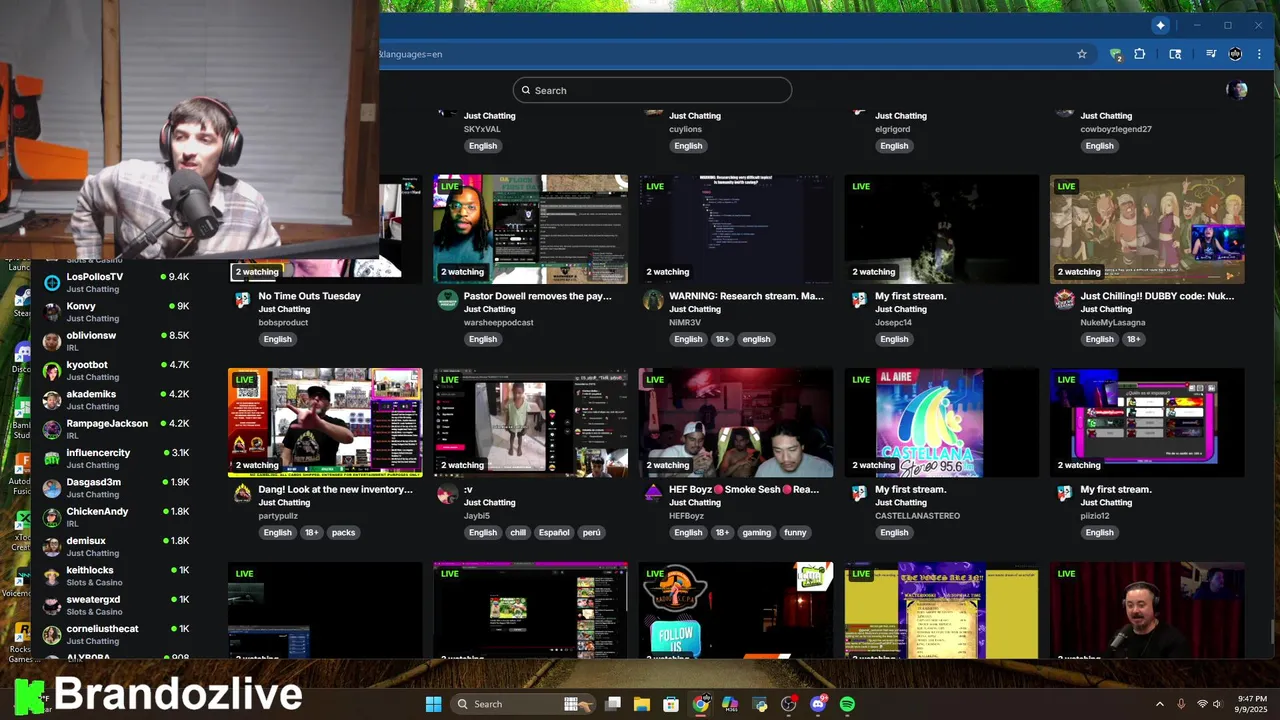Click the CASTELLANASTEREO username link
Image resolution: width=1280 pixels, height=720 pixels.
click(x=917, y=516)
